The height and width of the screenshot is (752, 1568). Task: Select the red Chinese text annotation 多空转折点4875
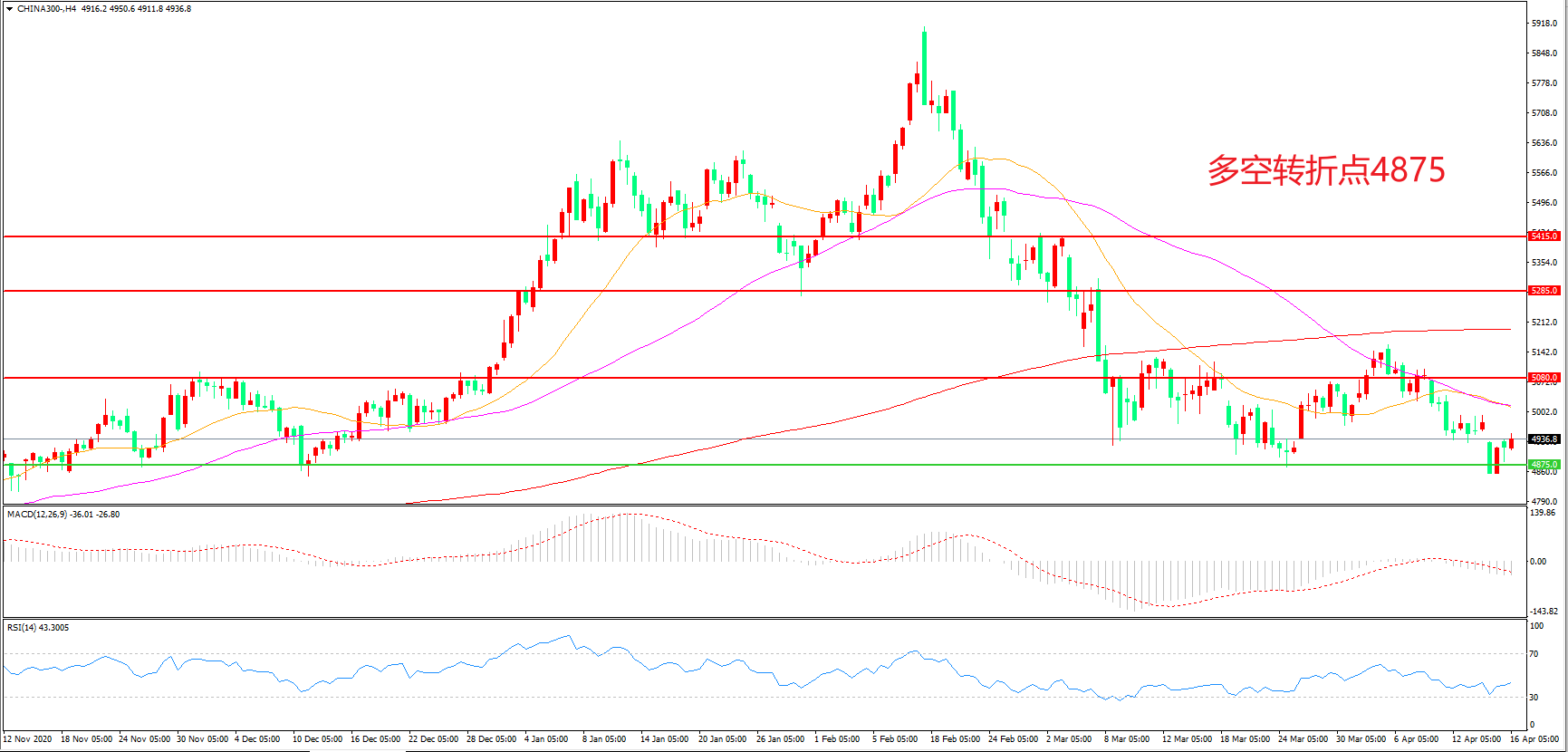(x=1325, y=170)
